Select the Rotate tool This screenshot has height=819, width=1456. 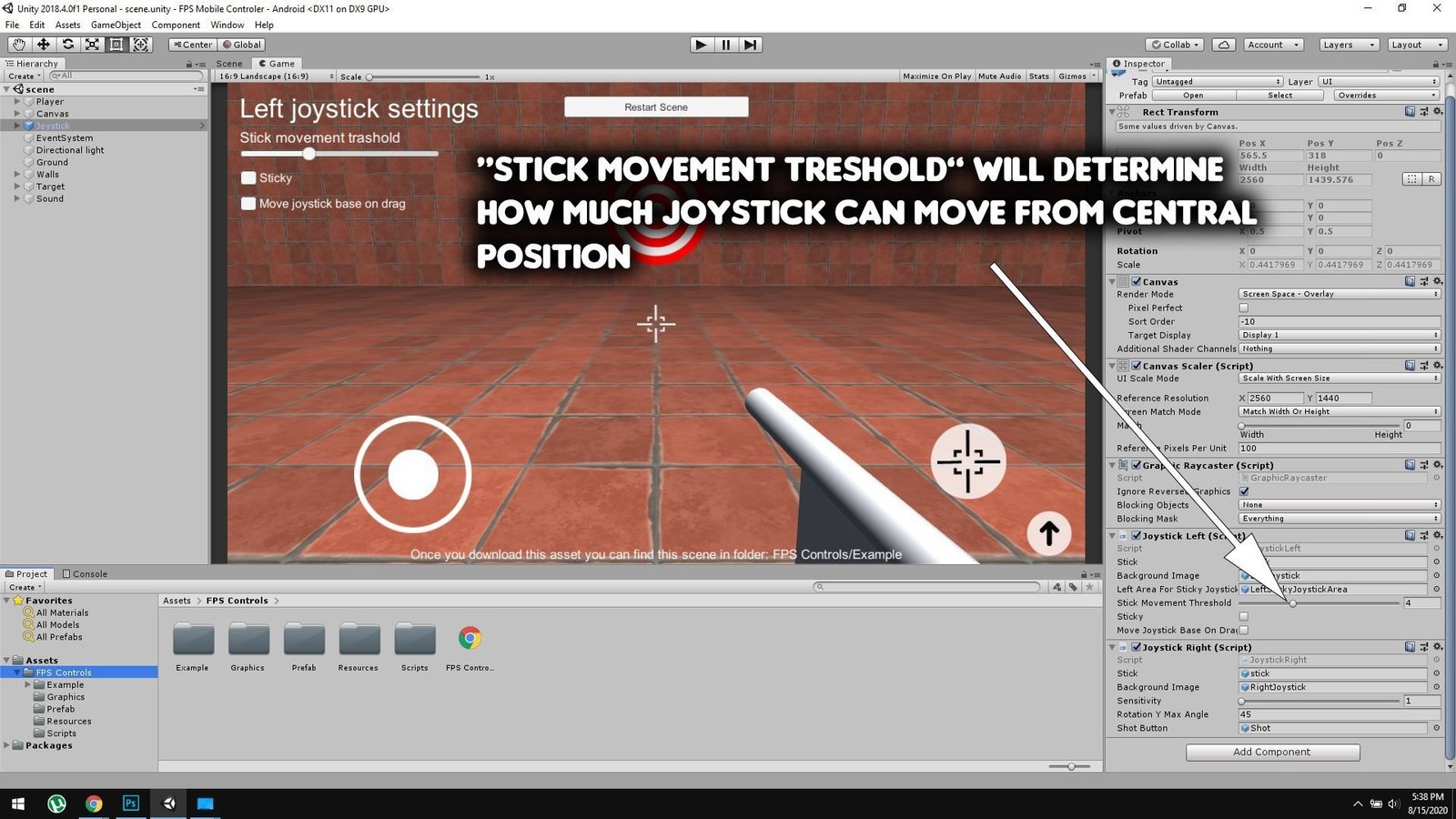click(67, 45)
